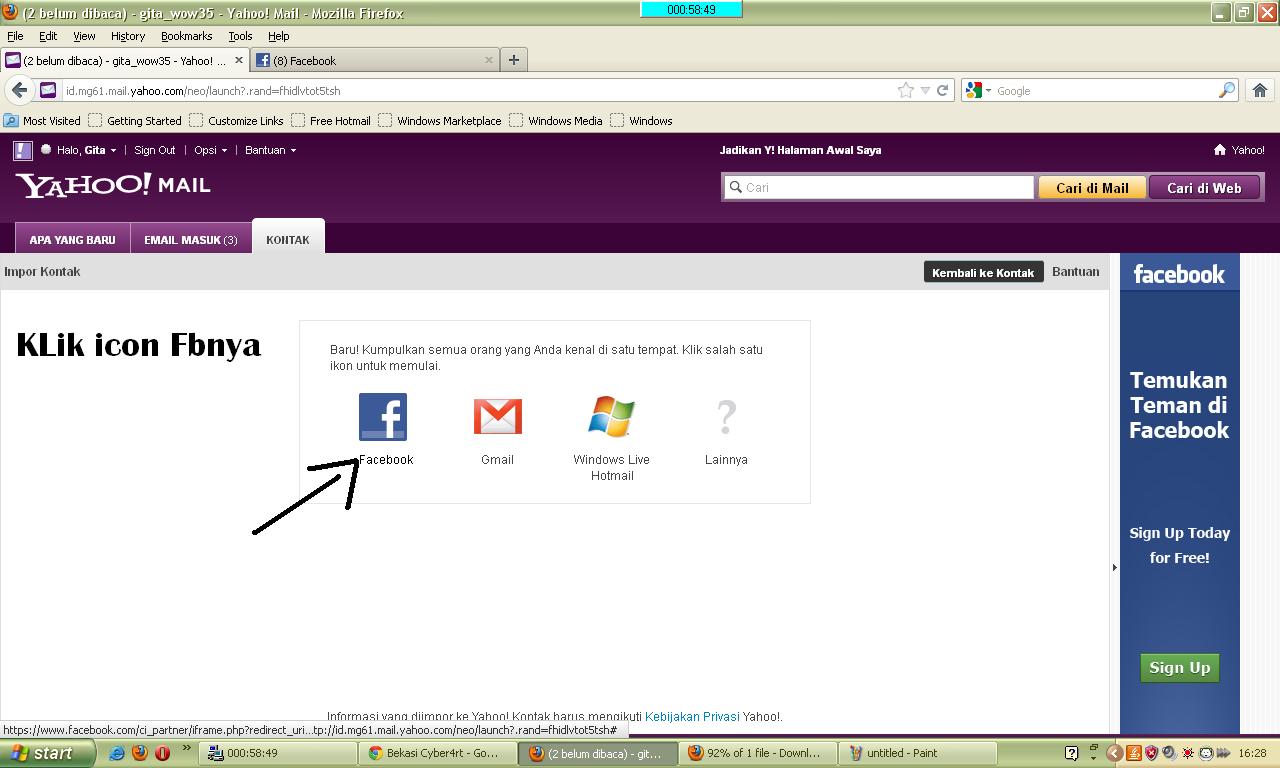Open the Windows Marketplace bookmark
Screen dimensions: 1280x768
click(440, 120)
